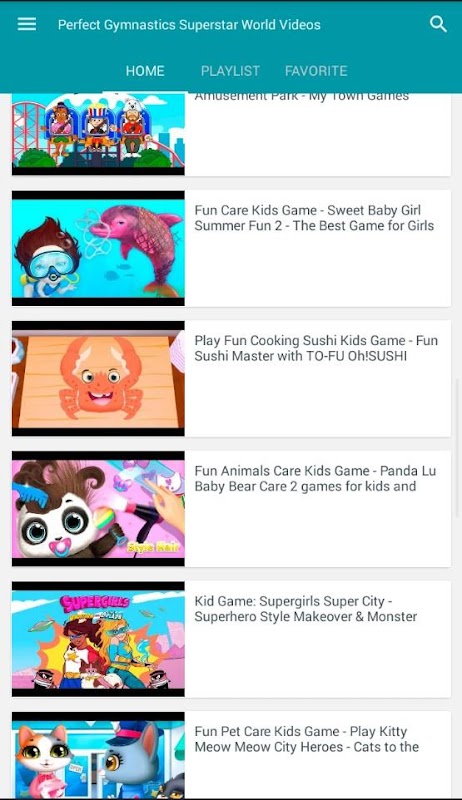Open the hamburger navigation menu
The width and height of the screenshot is (462, 800).
click(27, 24)
